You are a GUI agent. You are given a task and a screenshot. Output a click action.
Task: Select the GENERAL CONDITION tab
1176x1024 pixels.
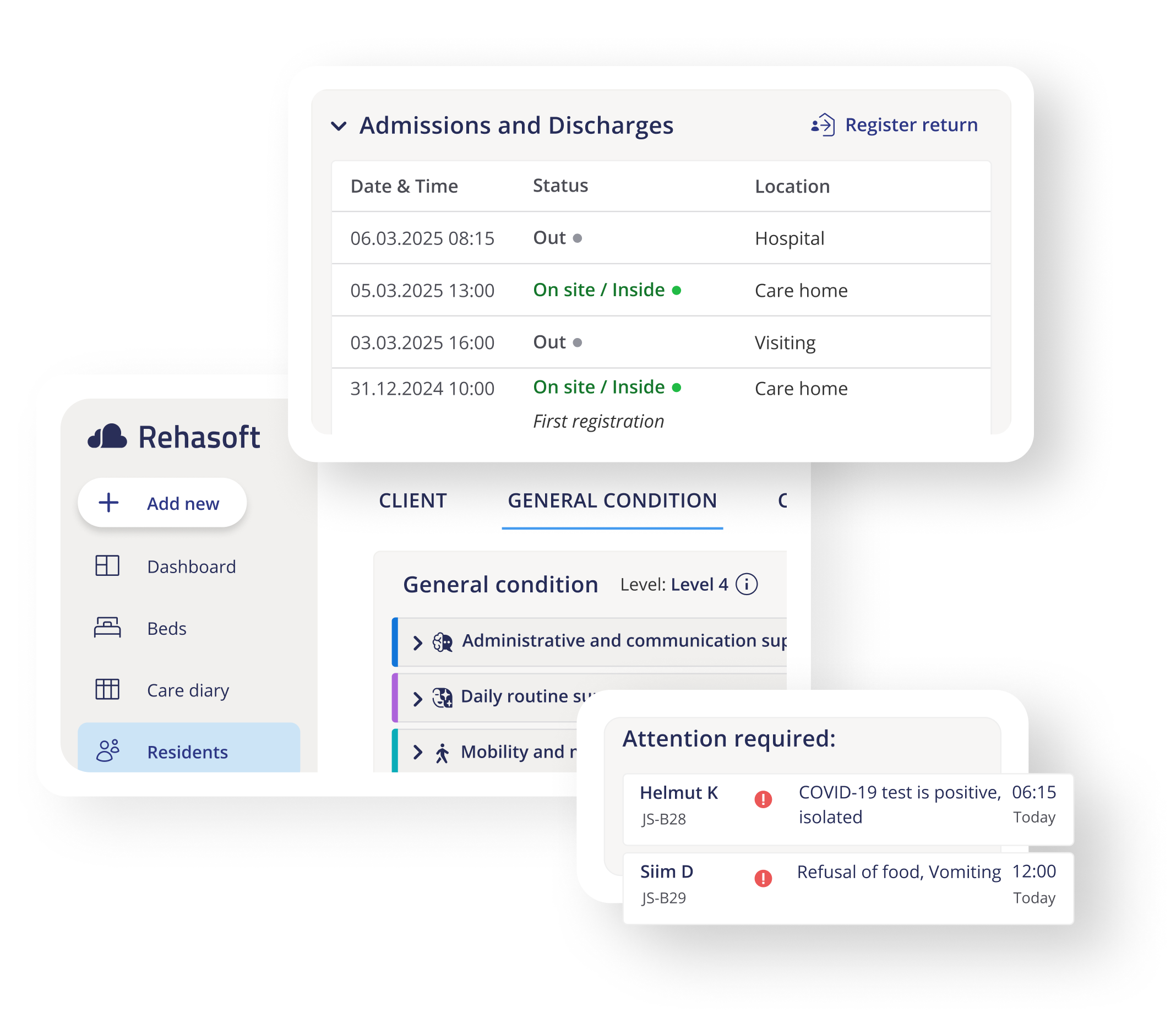[x=612, y=500]
